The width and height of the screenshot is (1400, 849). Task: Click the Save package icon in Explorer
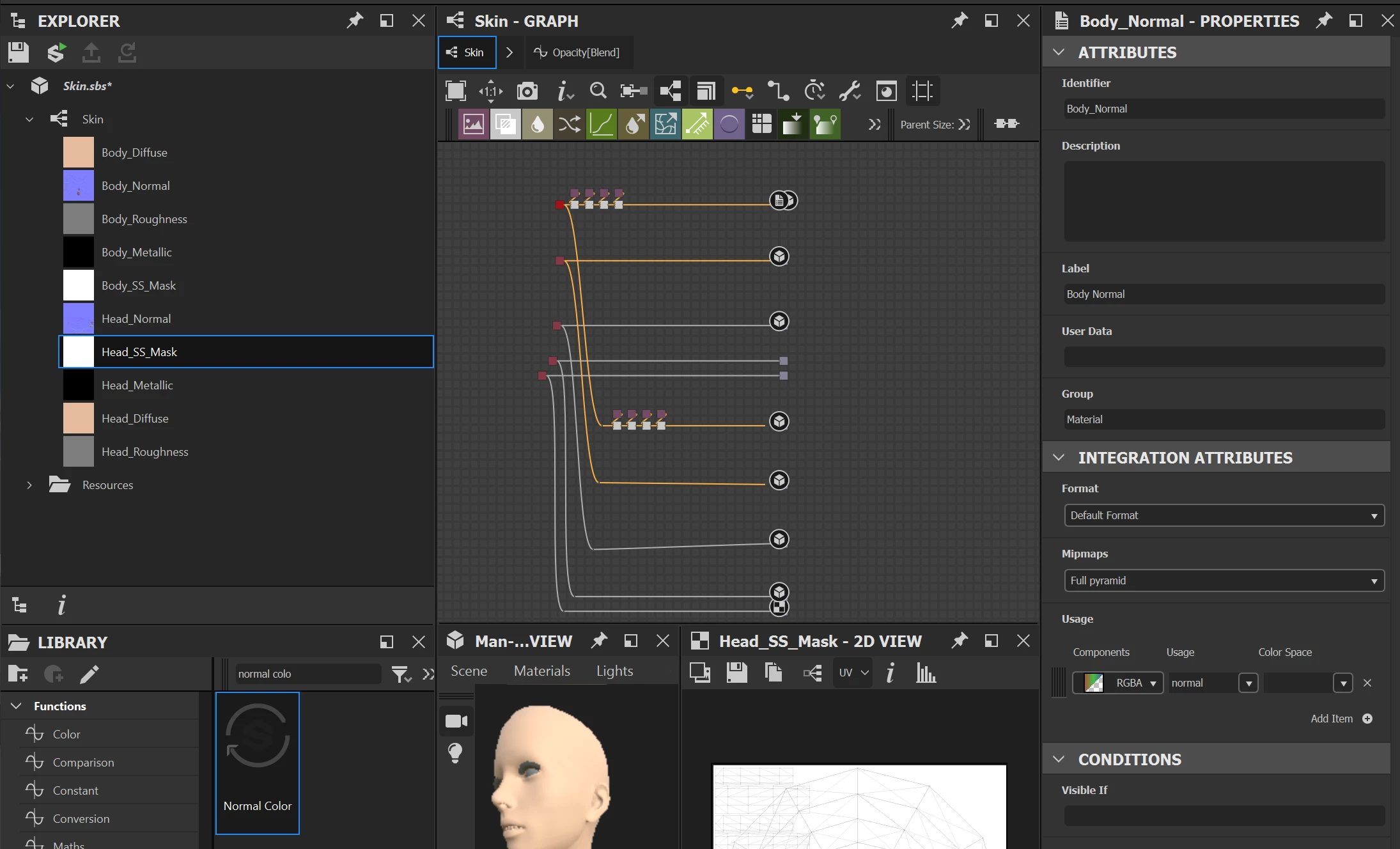tap(19, 52)
